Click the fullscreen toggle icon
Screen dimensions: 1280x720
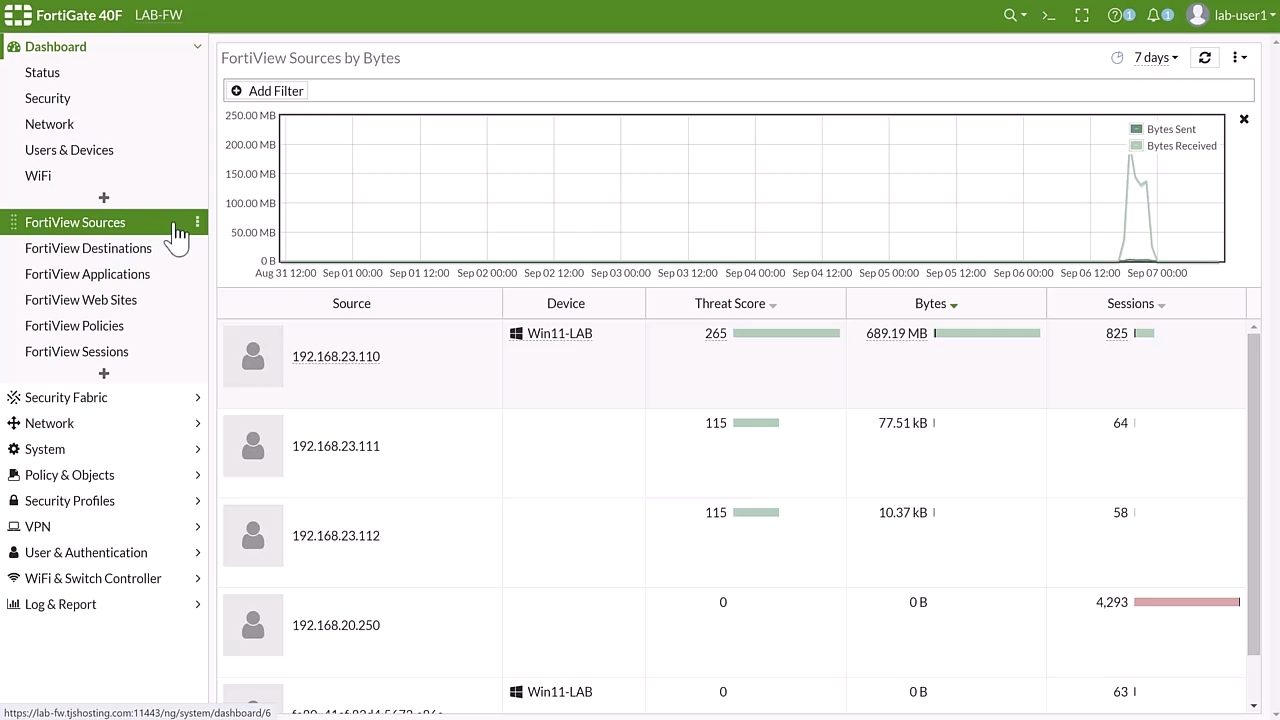pos(1082,15)
